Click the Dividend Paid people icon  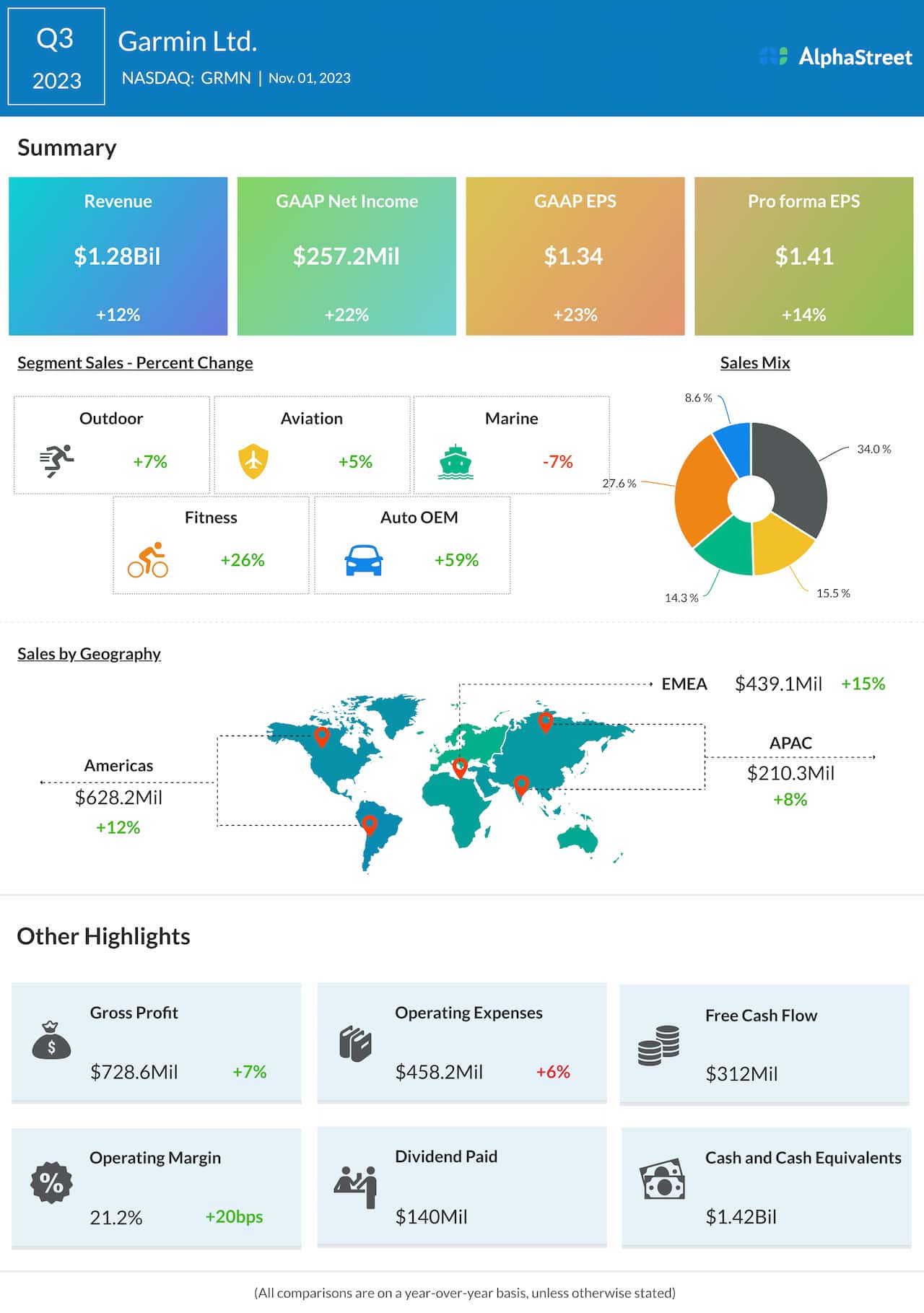356,1186
